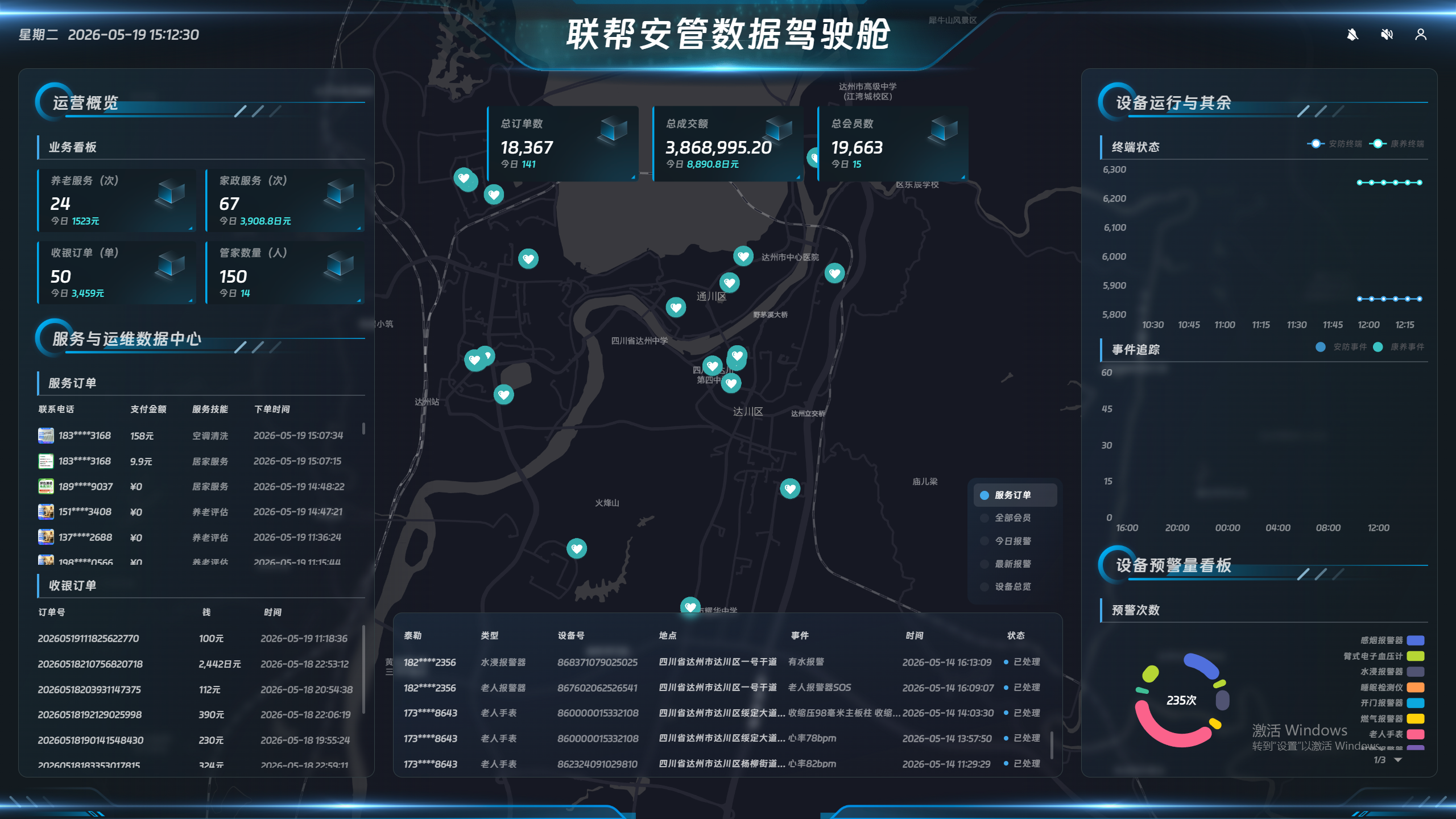Screen dimensions: 1456x819
Task: Click heart marker near 火烽山 on map
Action: coord(577,549)
